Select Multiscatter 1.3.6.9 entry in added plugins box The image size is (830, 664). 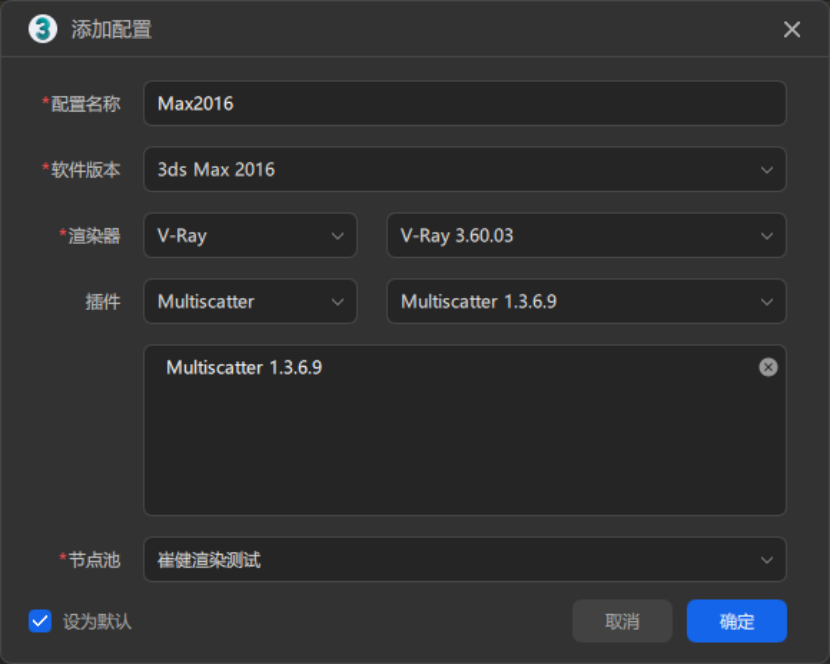(244, 368)
